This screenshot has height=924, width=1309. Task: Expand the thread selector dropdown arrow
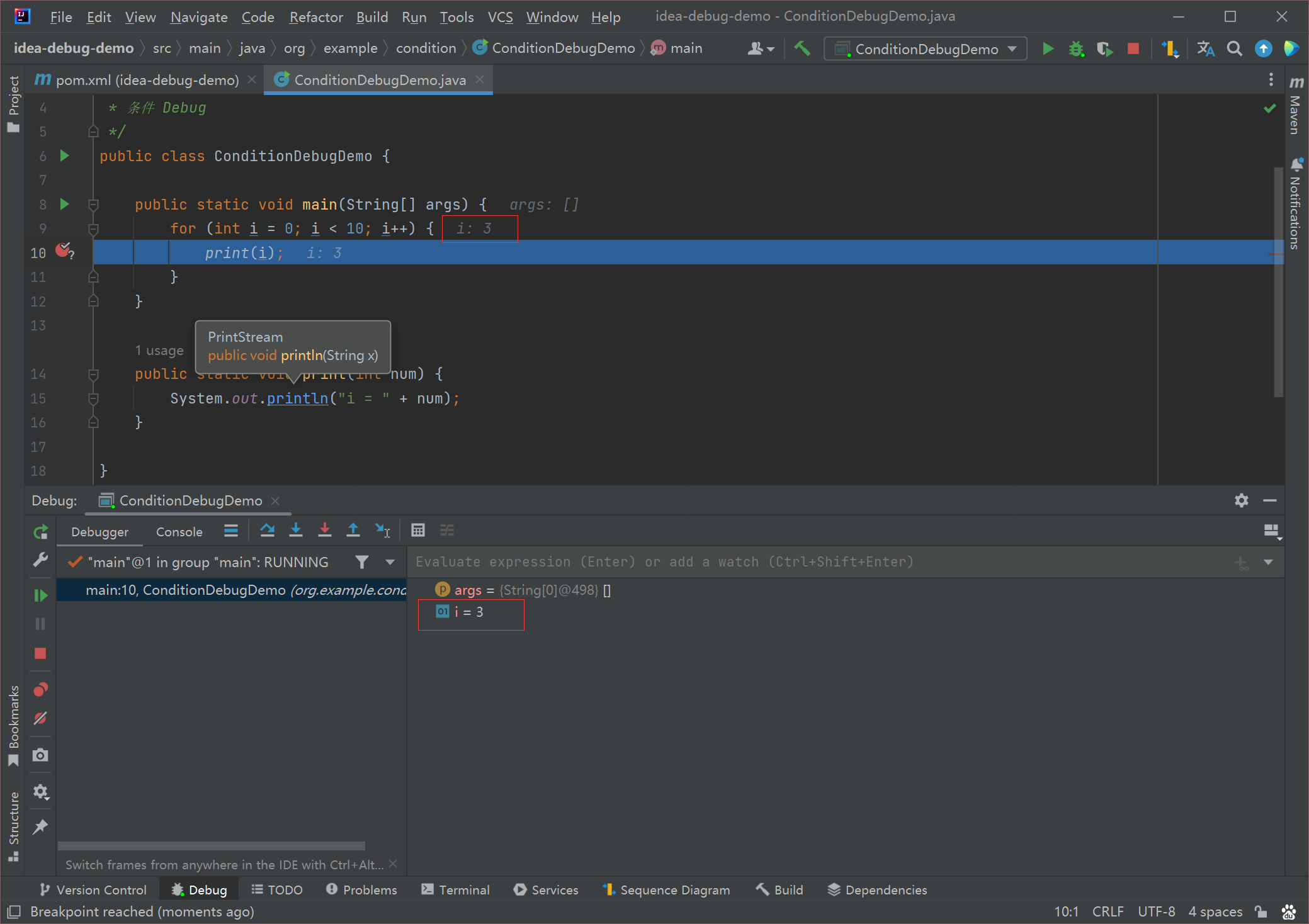390,562
